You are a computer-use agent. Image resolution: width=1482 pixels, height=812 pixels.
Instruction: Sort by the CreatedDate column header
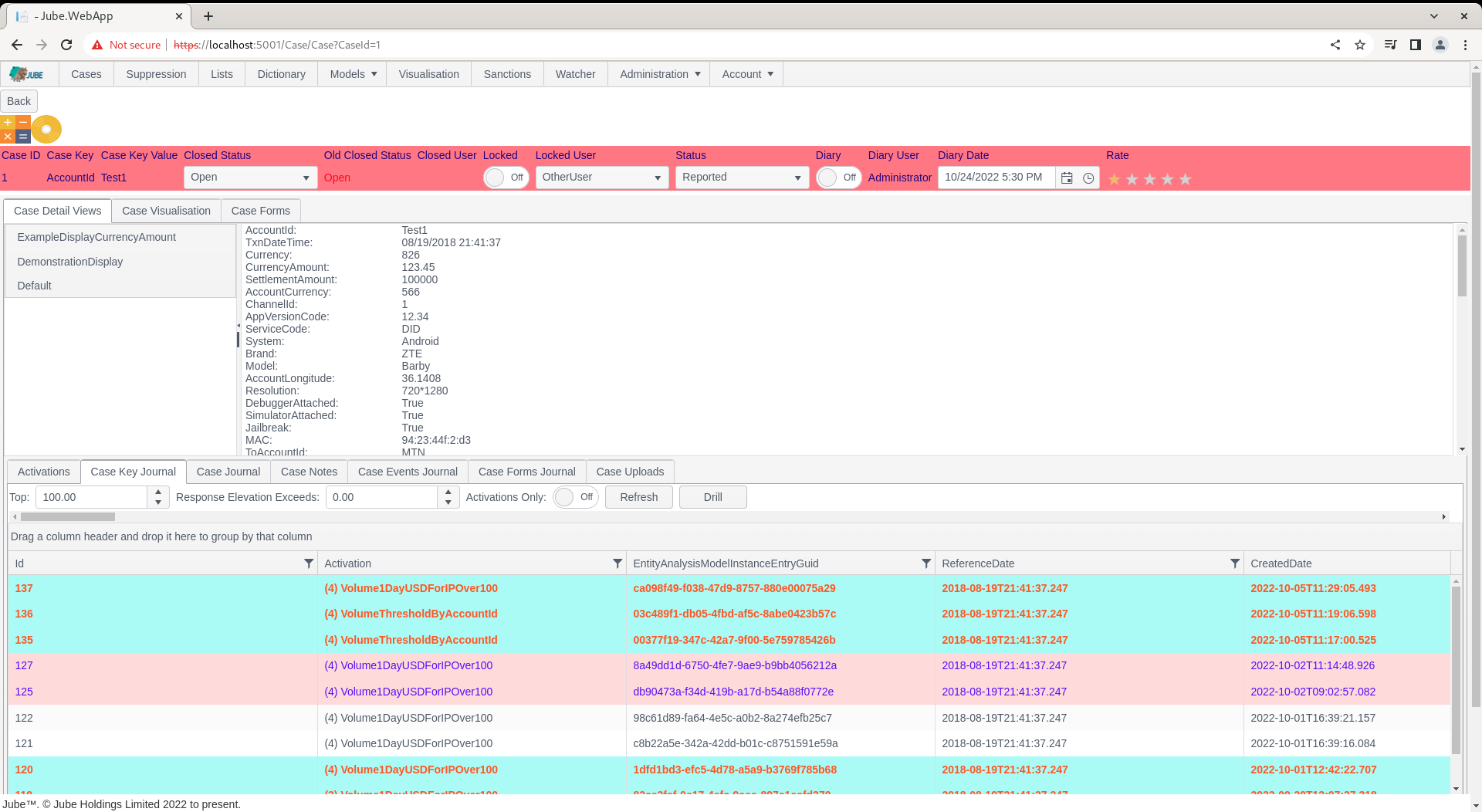coord(1281,563)
